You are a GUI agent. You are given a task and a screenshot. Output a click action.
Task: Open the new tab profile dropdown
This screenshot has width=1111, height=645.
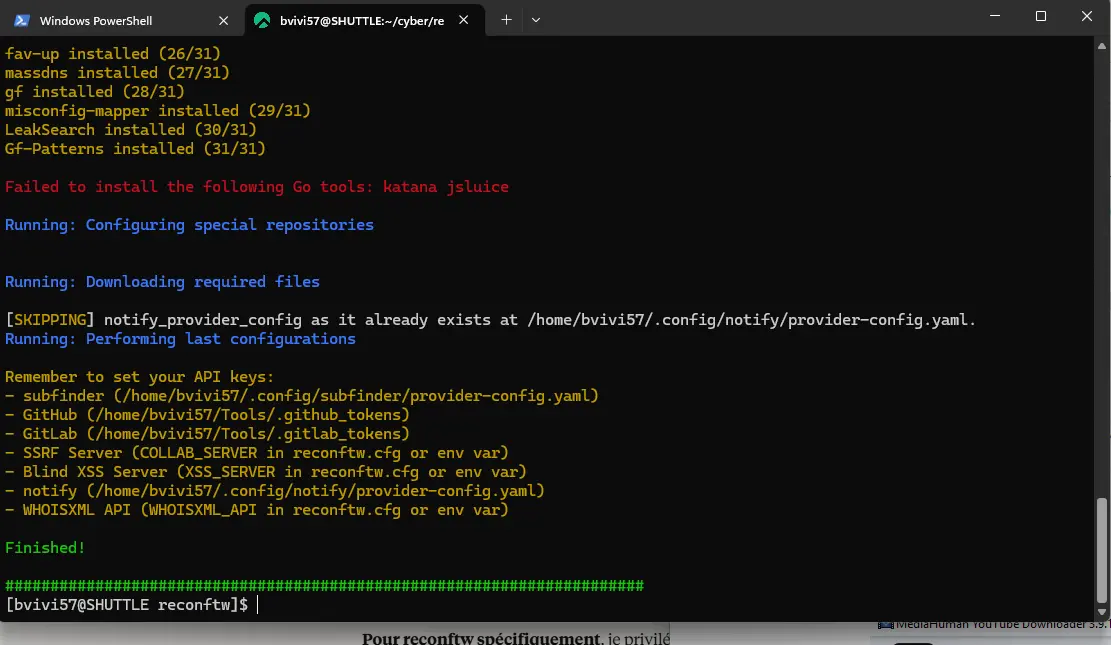tap(536, 20)
